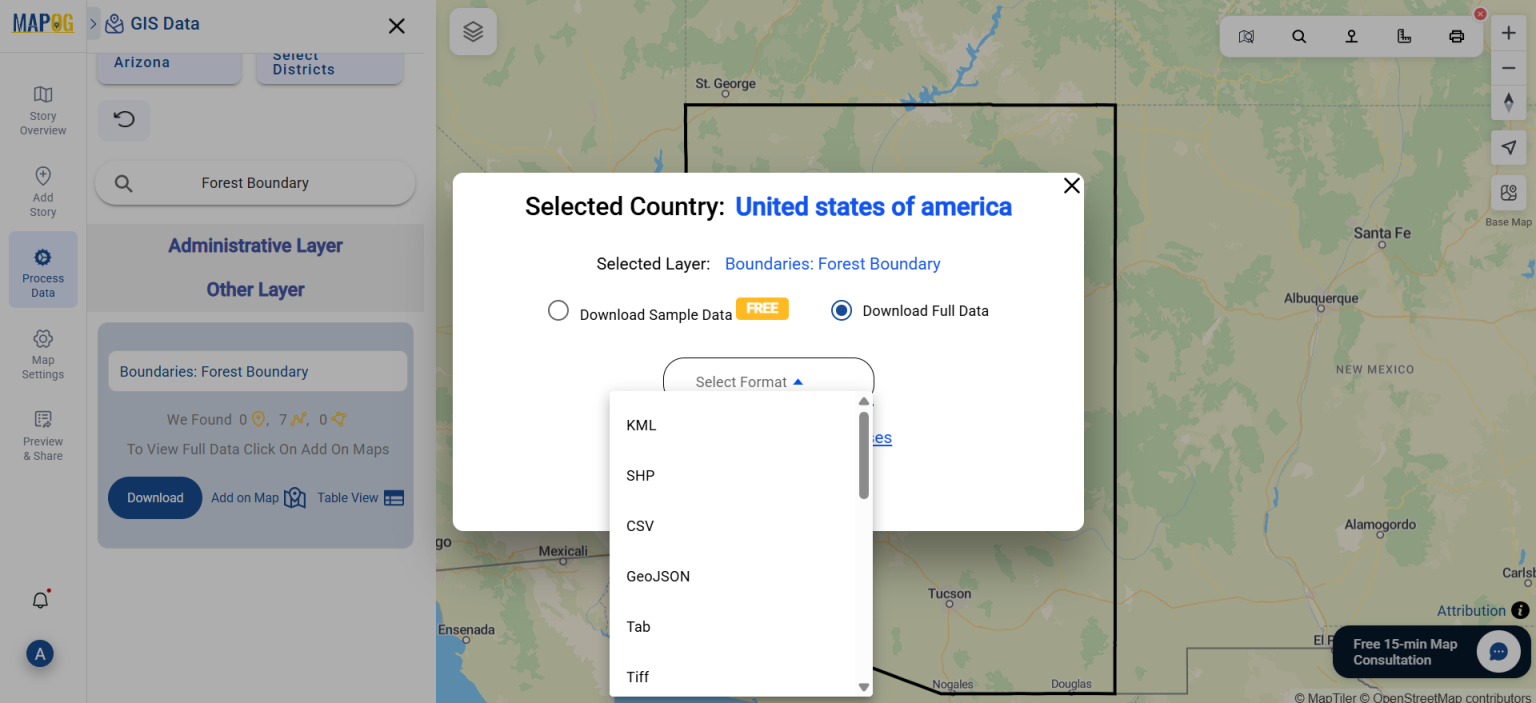Open the measuring ruler tool

tap(1404, 36)
